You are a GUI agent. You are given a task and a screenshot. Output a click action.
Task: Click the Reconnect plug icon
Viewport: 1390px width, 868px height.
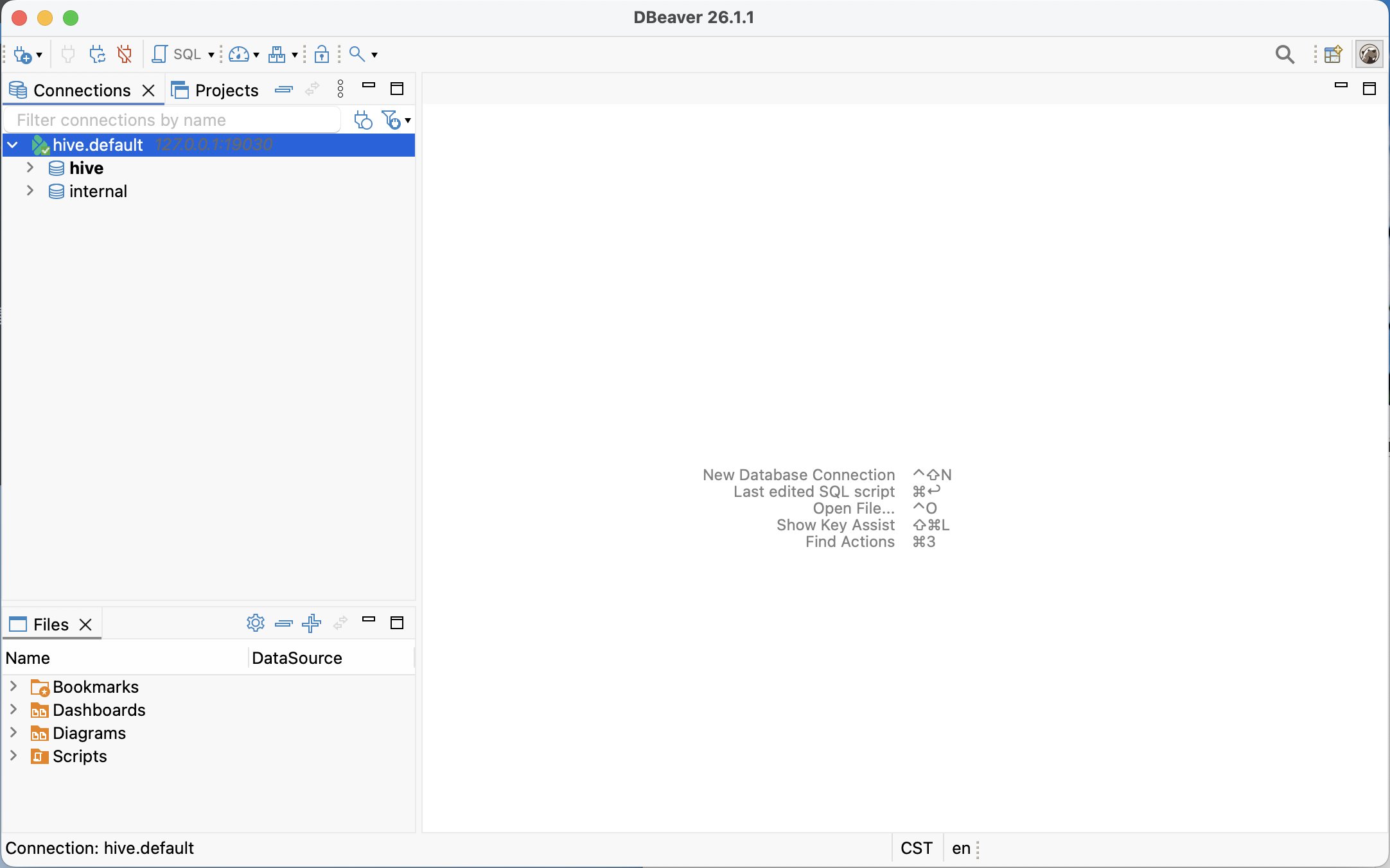97,55
